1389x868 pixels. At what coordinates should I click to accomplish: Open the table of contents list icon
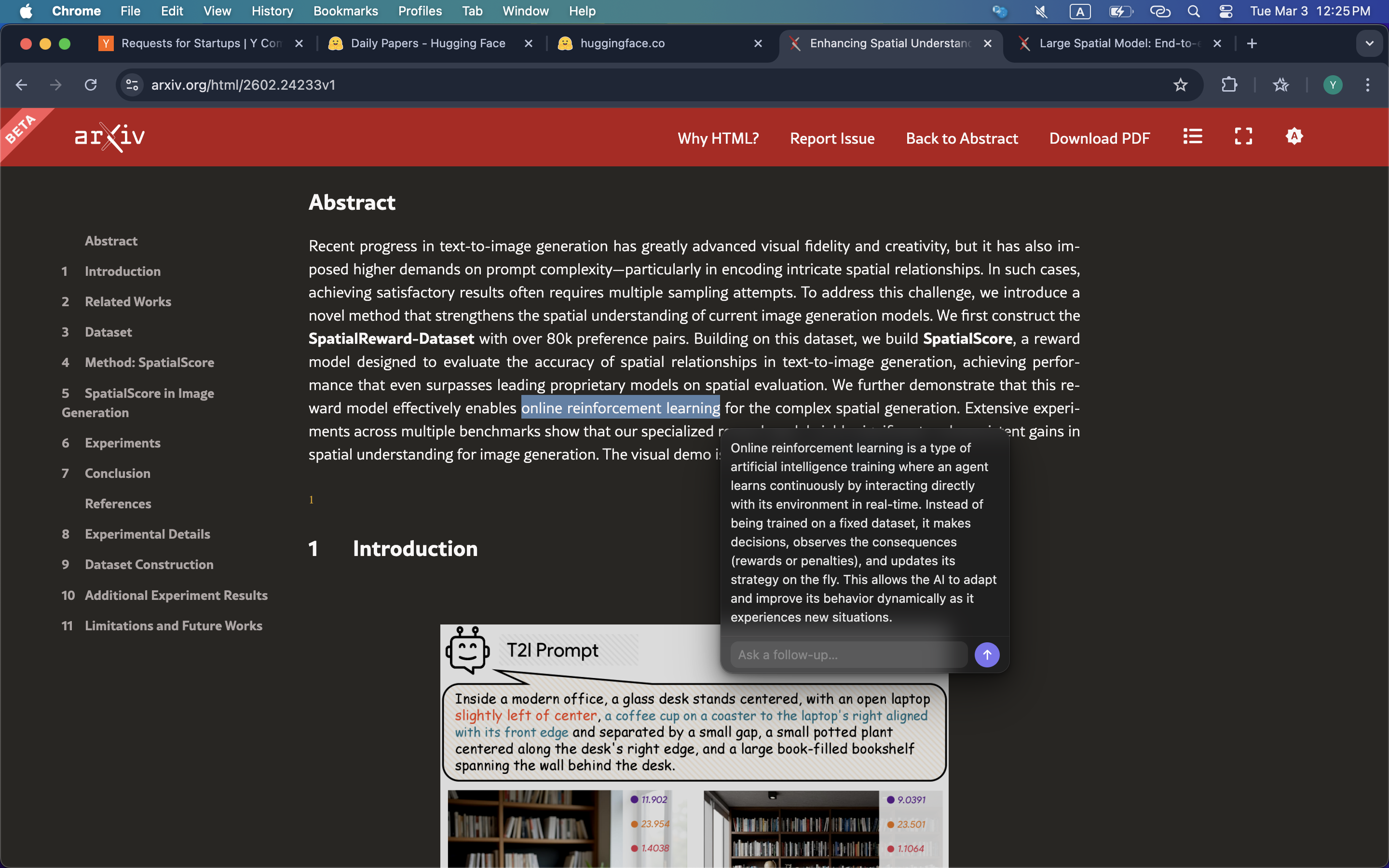tap(1192, 136)
